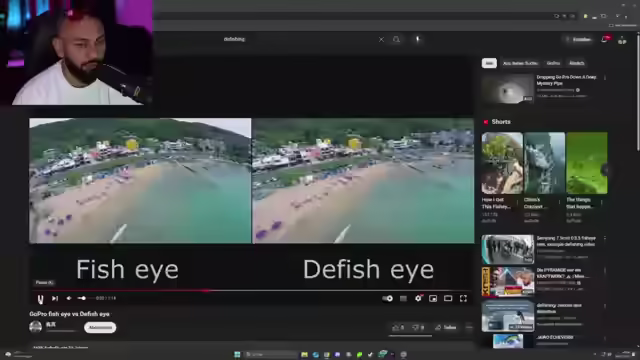This screenshot has height=360, width=640.
Task: Open more actions ellipsis below video
Action: tap(469, 327)
